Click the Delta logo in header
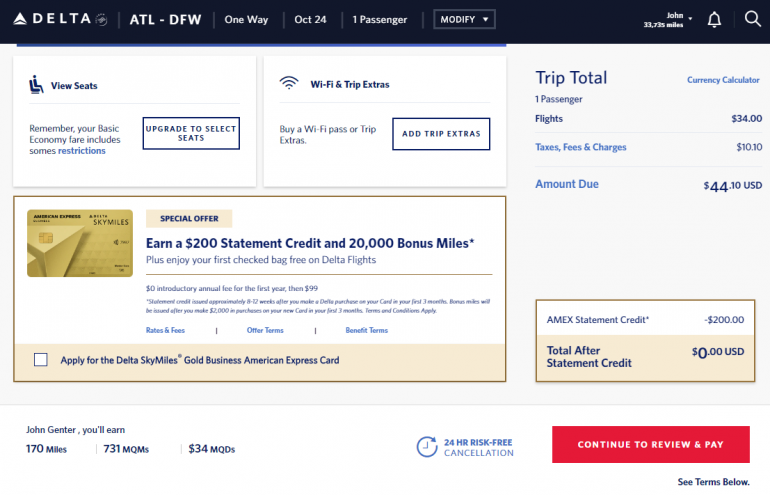Image resolution: width=770 pixels, height=495 pixels. tap(58, 19)
